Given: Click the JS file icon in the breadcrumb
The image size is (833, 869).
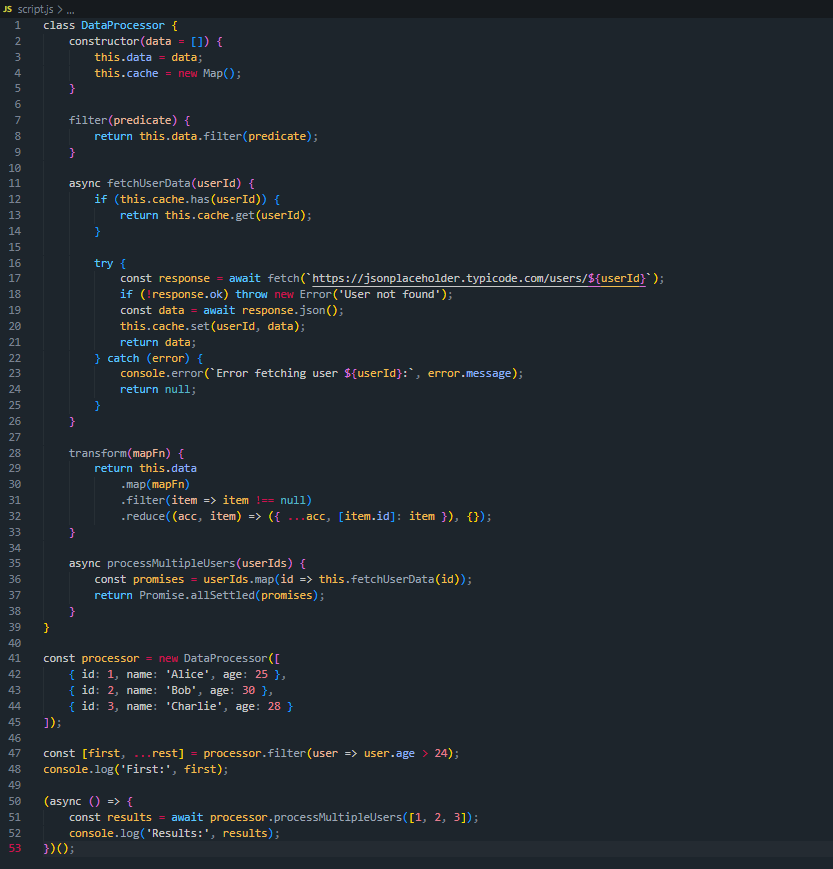Looking at the screenshot, I should coord(10,6).
